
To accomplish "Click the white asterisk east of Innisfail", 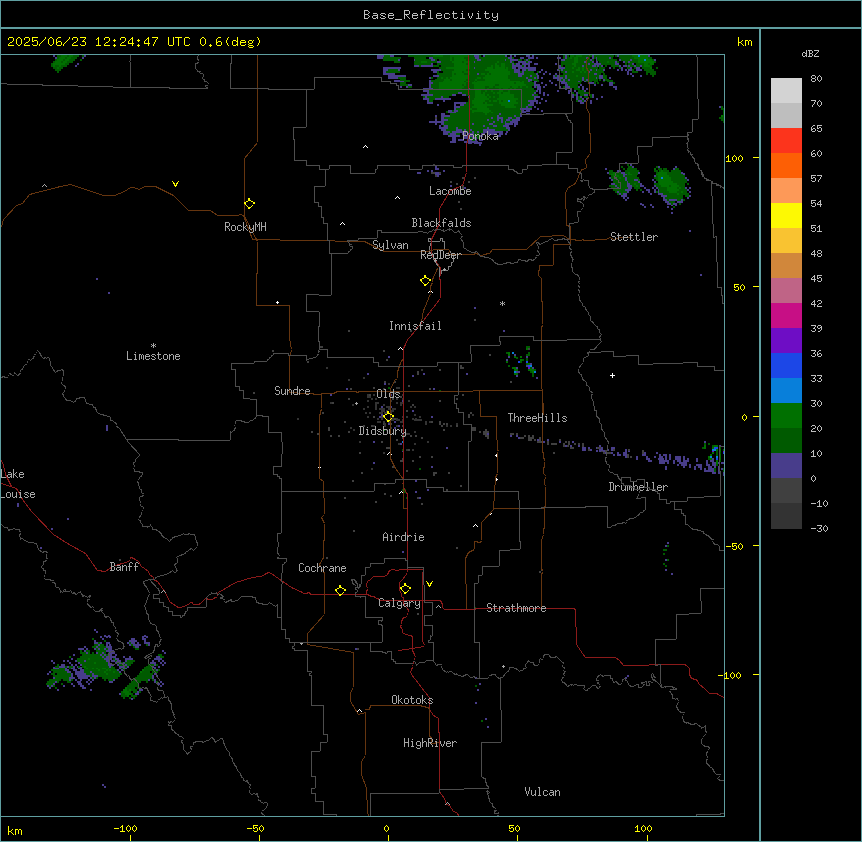I will coord(502,303).
